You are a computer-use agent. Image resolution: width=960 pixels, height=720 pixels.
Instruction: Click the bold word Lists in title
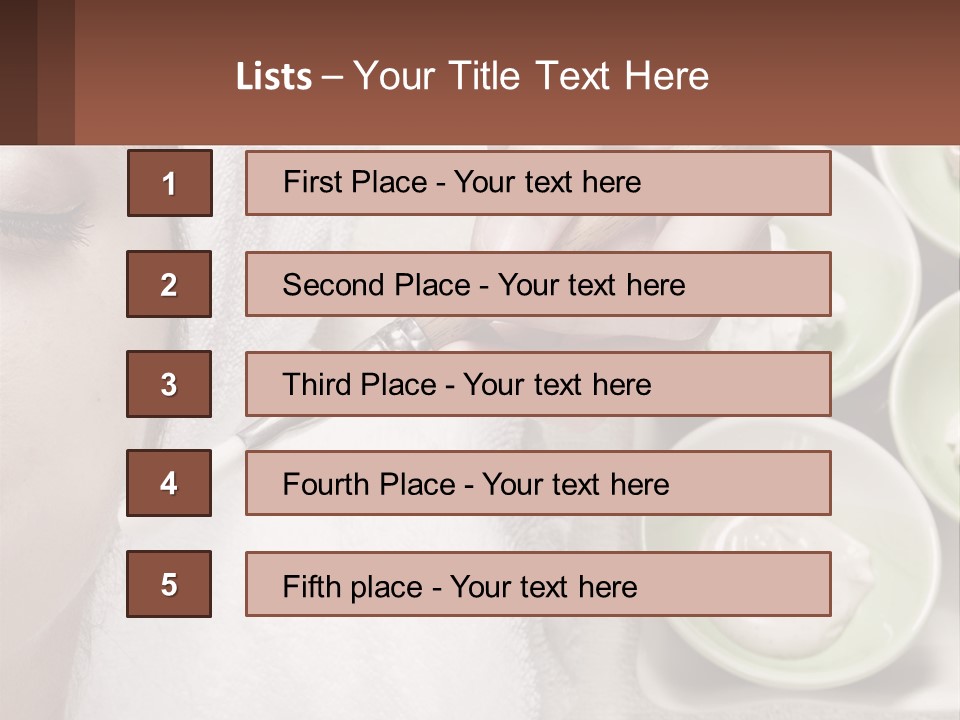[274, 77]
